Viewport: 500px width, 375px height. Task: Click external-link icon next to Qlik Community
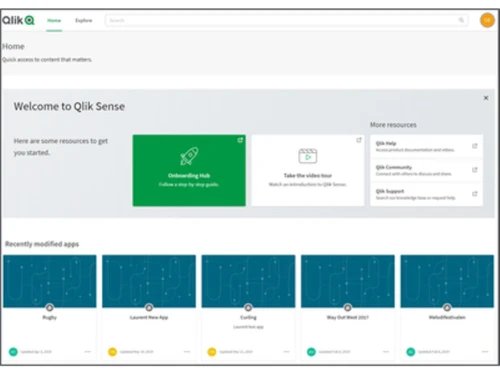475,170
